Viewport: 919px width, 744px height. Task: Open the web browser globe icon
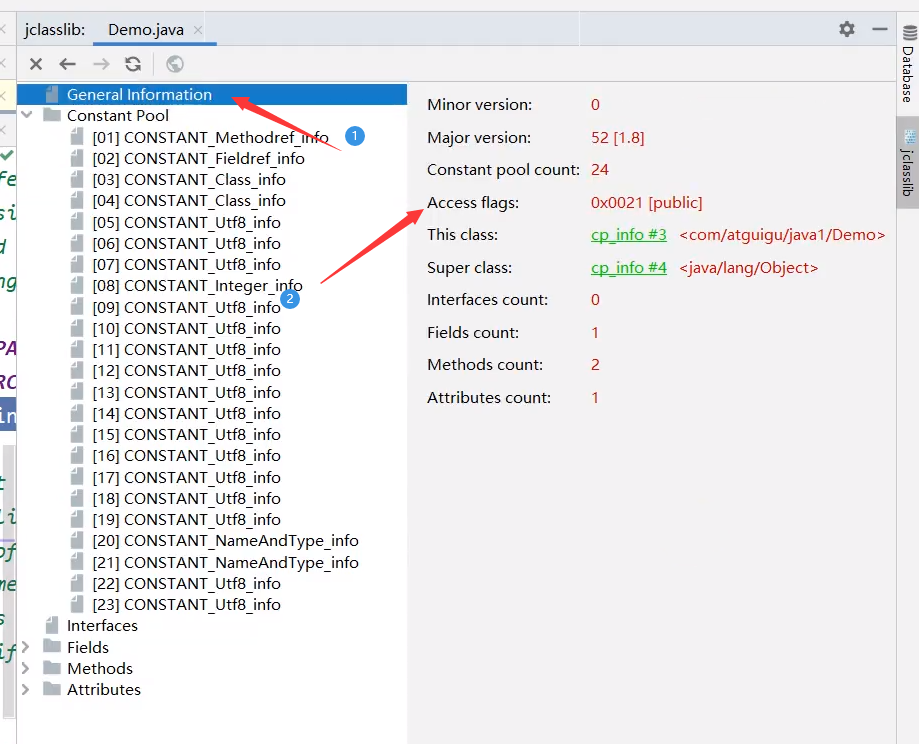pos(175,64)
